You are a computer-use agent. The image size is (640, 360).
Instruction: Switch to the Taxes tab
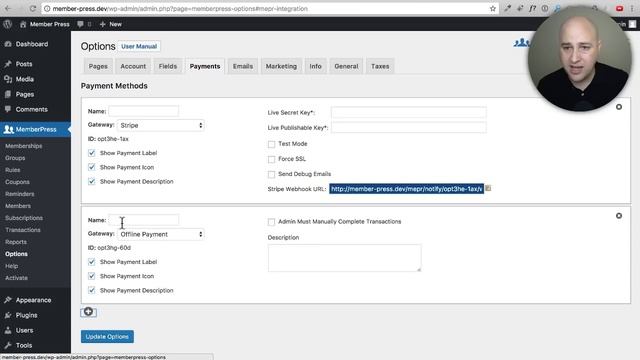tap(380, 66)
